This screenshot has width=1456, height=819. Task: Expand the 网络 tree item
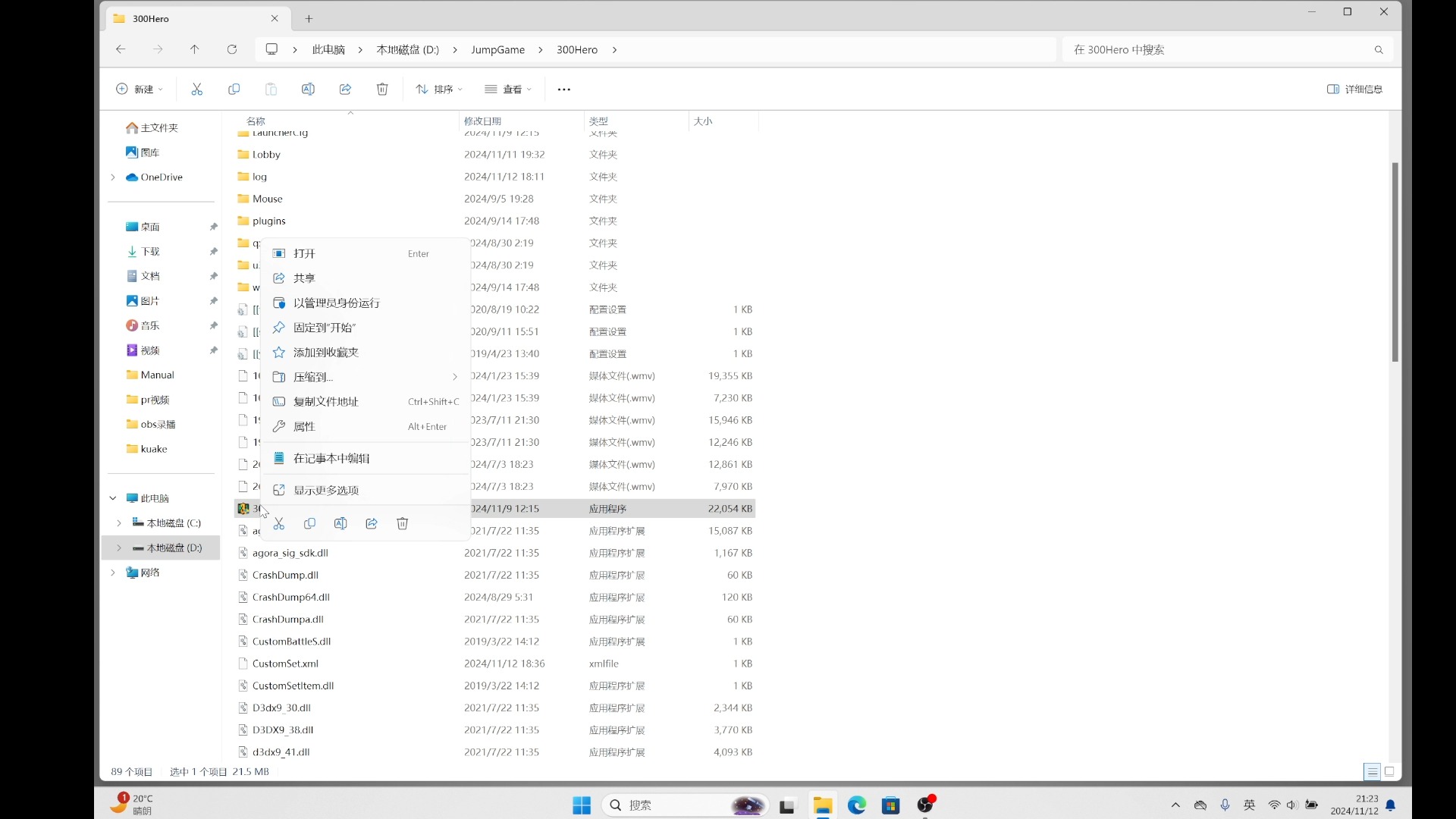tap(113, 572)
